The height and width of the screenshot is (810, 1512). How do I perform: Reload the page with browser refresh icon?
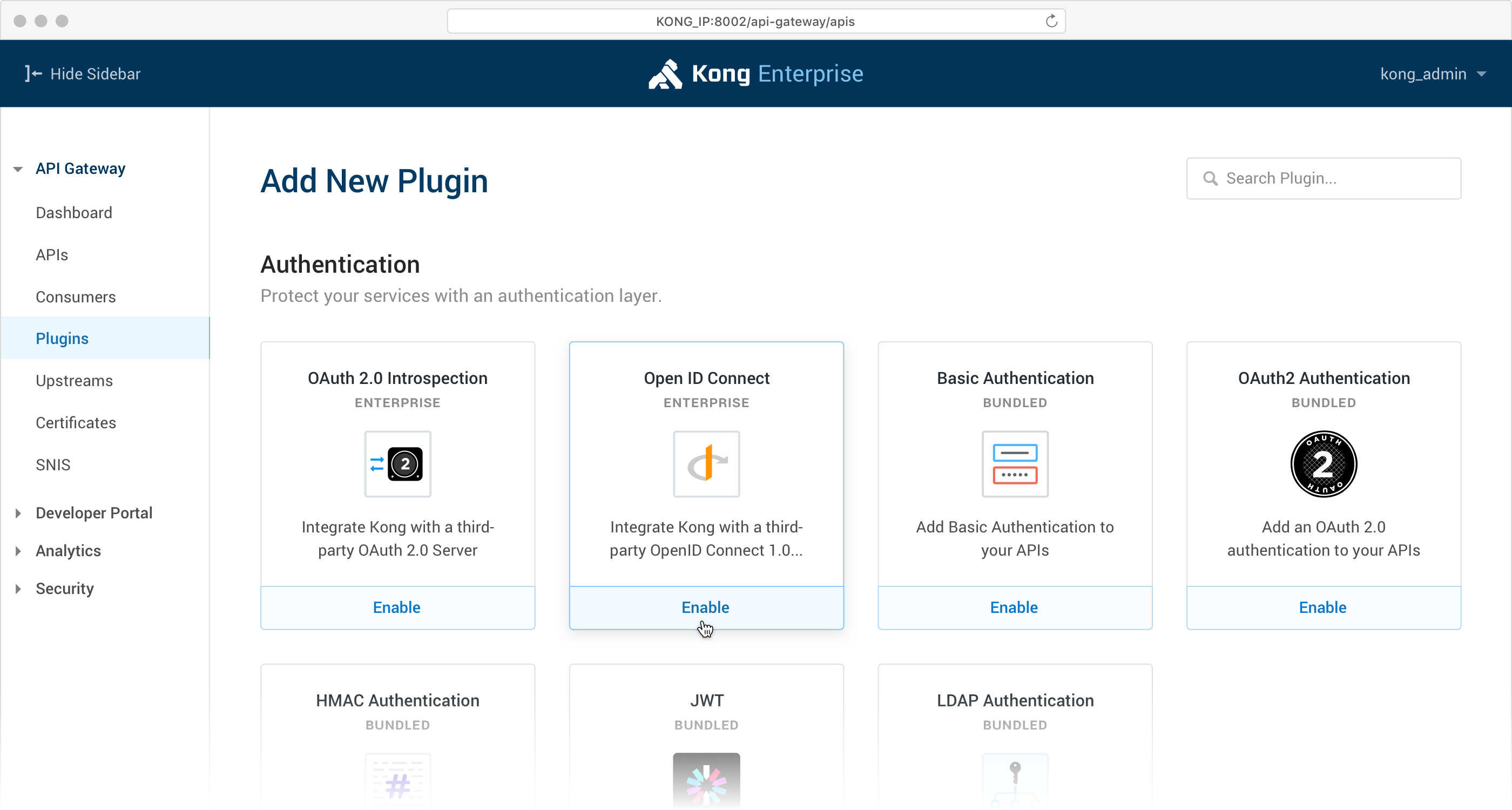tap(1051, 21)
